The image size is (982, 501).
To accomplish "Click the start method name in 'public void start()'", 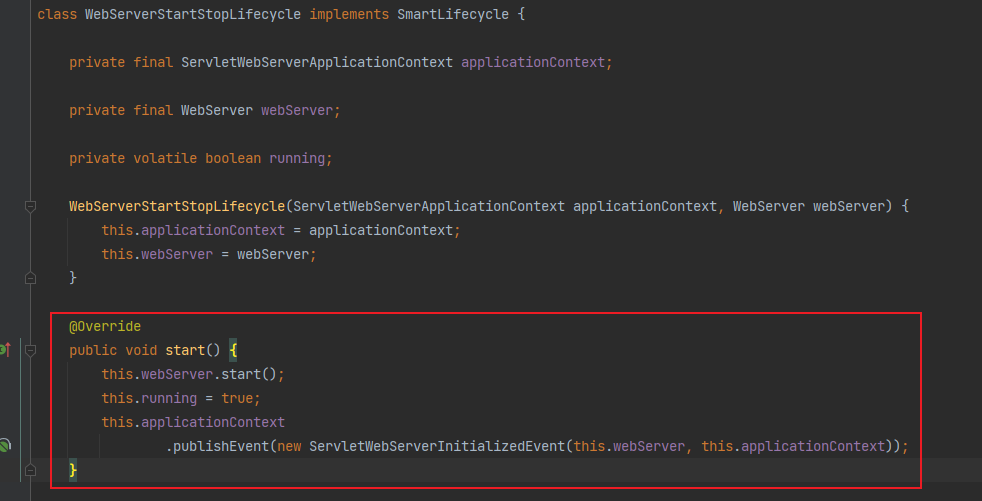I will tap(184, 350).
